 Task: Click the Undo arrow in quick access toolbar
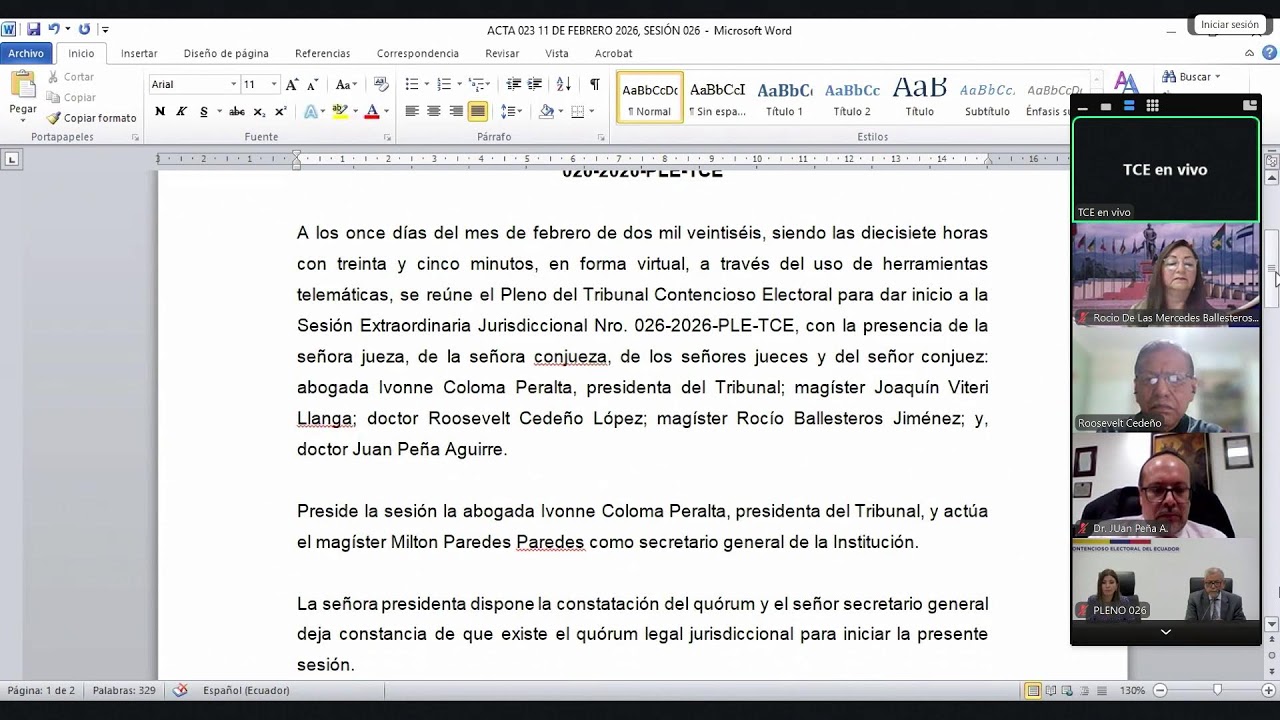click(54, 30)
